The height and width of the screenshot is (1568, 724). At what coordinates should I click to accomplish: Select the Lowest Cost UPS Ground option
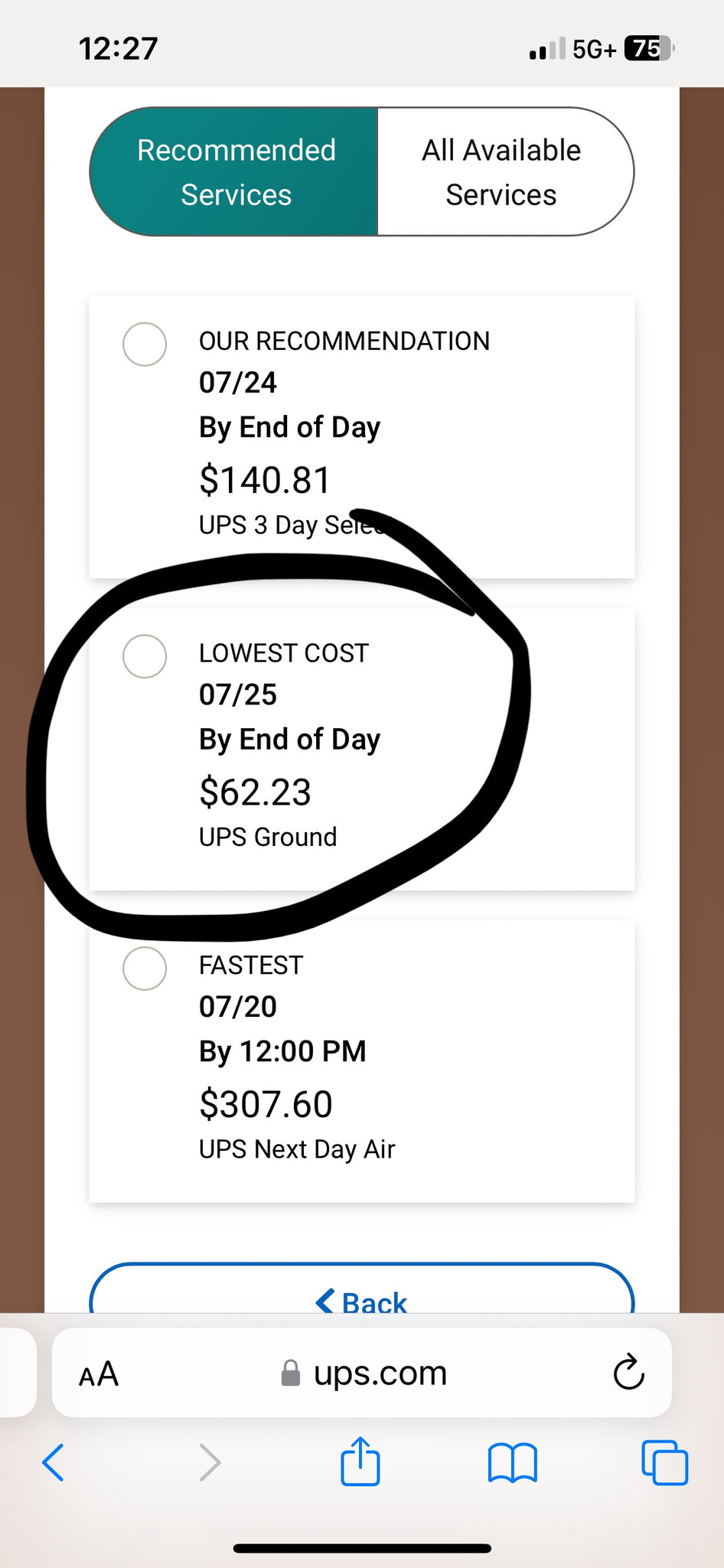pos(145,656)
